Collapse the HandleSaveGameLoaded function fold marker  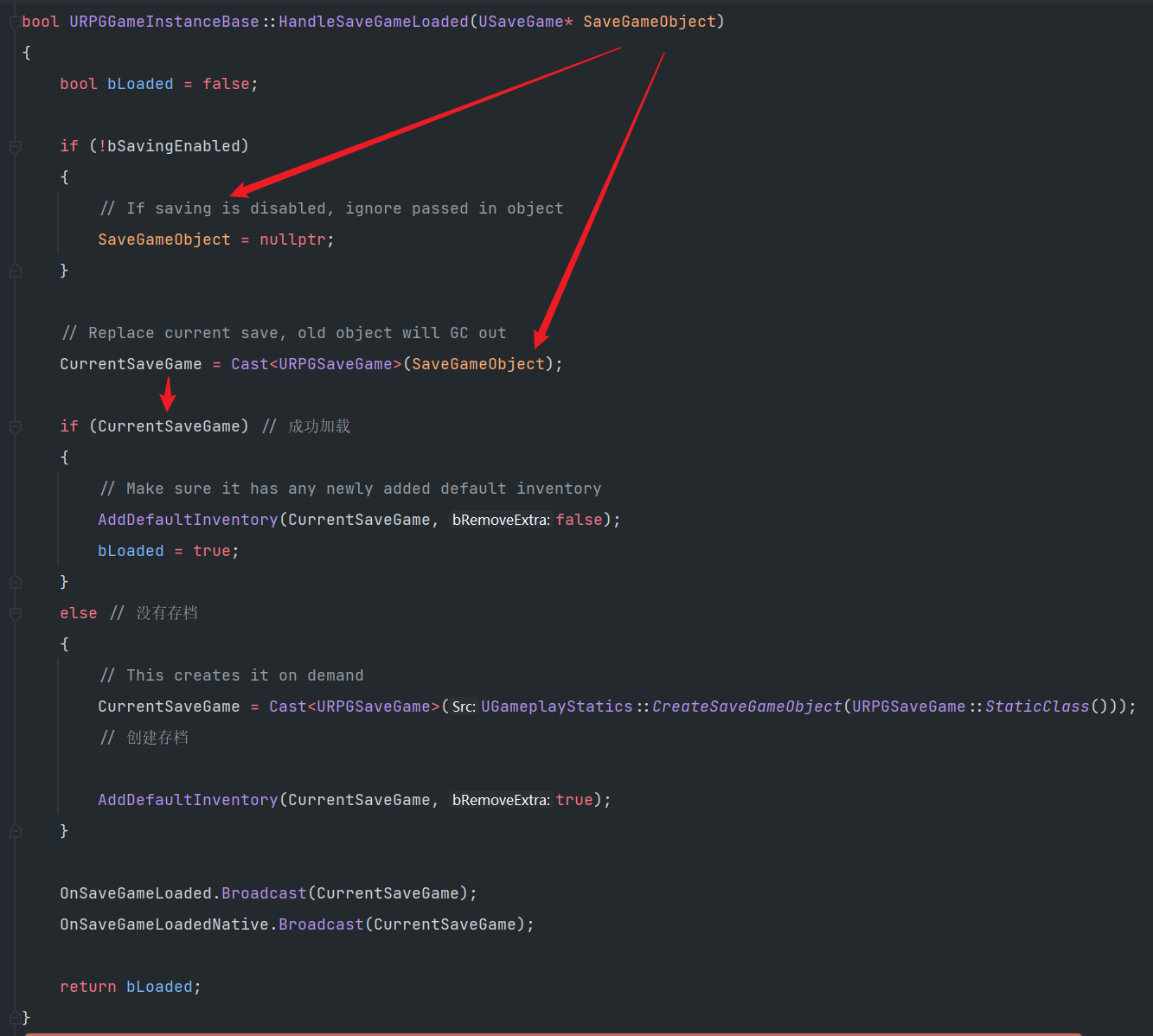pyautogui.click(x=15, y=22)
